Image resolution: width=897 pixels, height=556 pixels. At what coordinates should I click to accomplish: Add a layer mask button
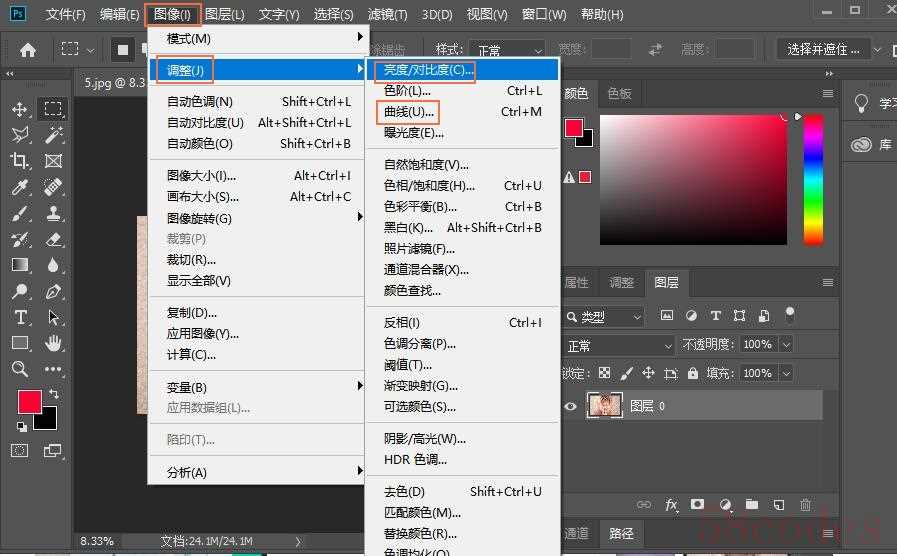tap(697, 504)
